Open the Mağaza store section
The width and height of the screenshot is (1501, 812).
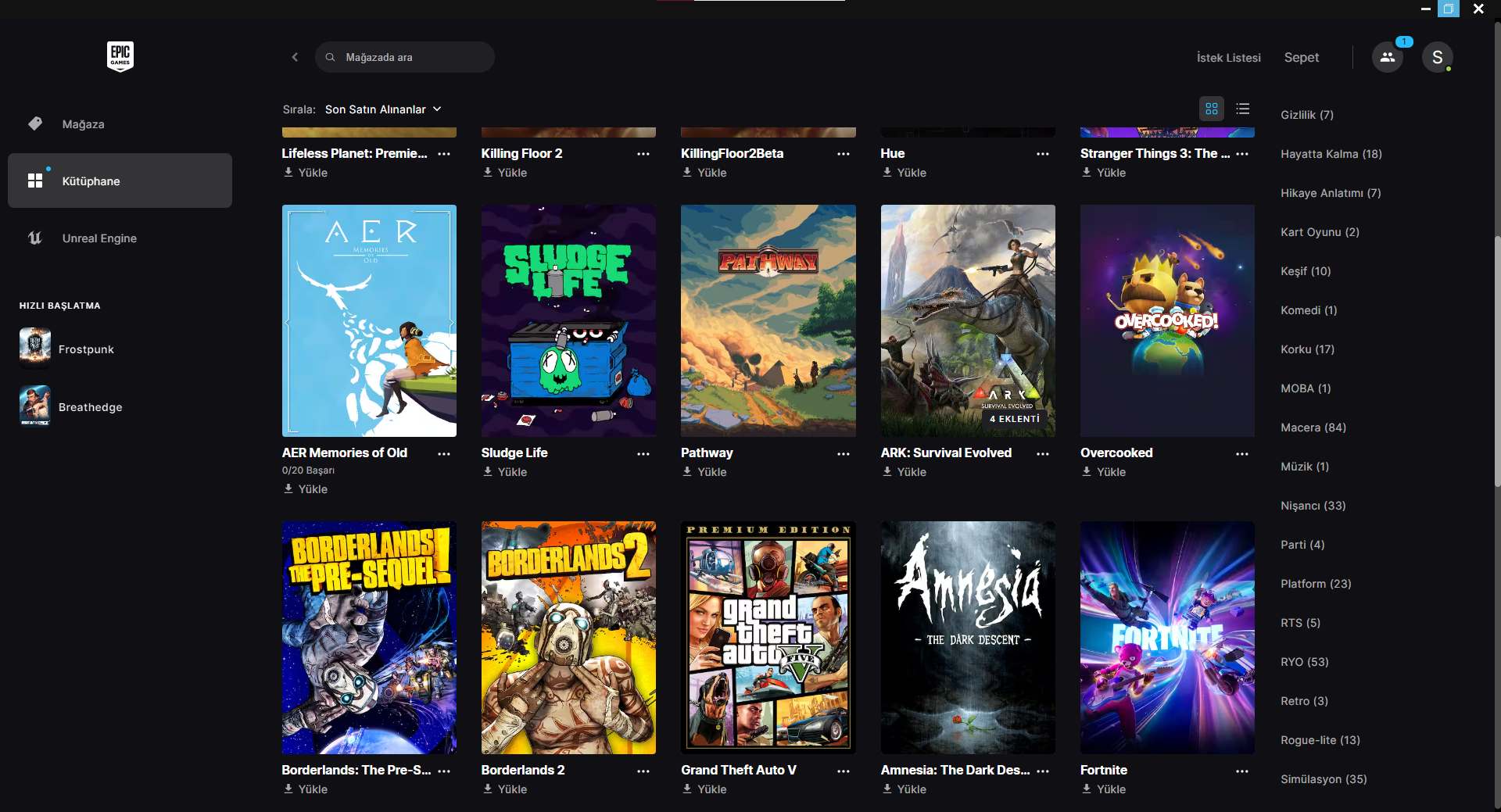[x=120, y=124]
